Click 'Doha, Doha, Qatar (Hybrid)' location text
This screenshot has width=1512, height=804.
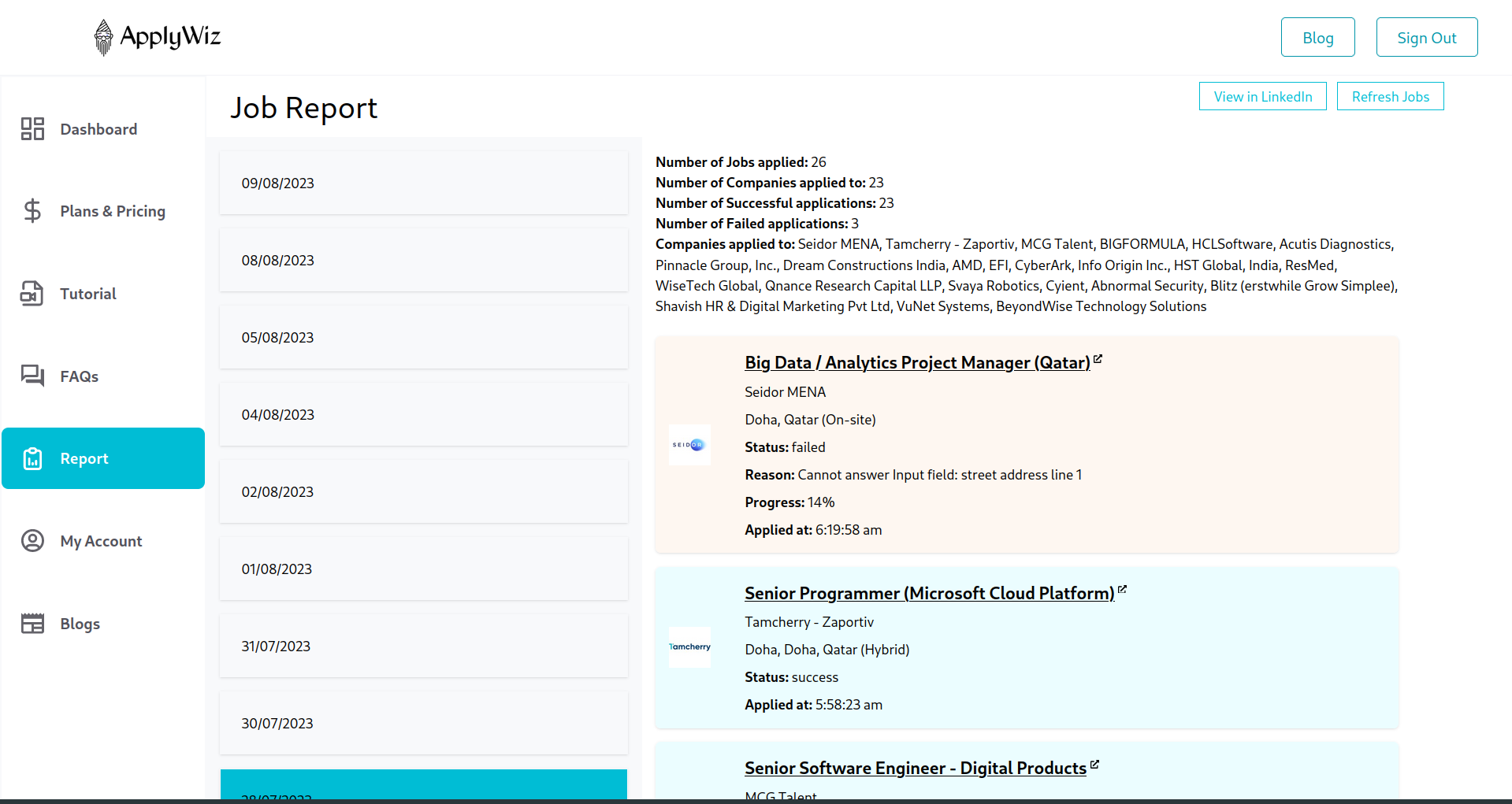tap(827, 650)
